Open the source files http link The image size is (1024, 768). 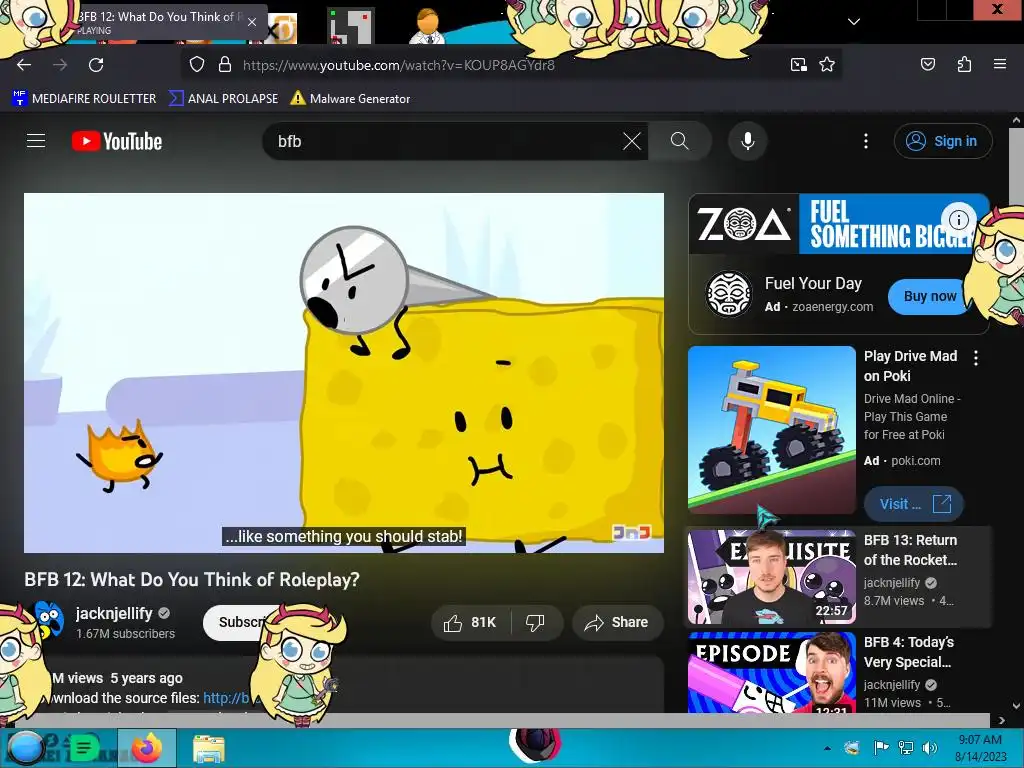(x=226, y=698)
